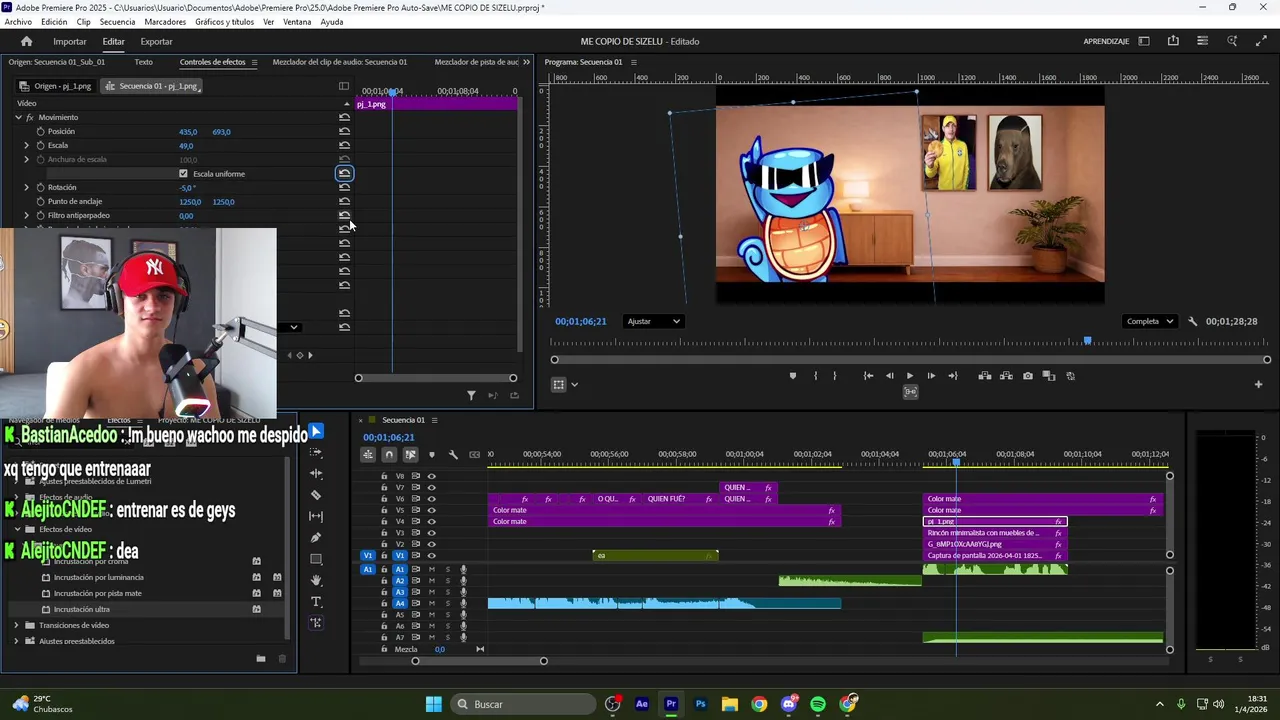Viewport: 1280px width, 720px height.
Task: Select the Rectangle tool
Action: (x=316, y=559)
